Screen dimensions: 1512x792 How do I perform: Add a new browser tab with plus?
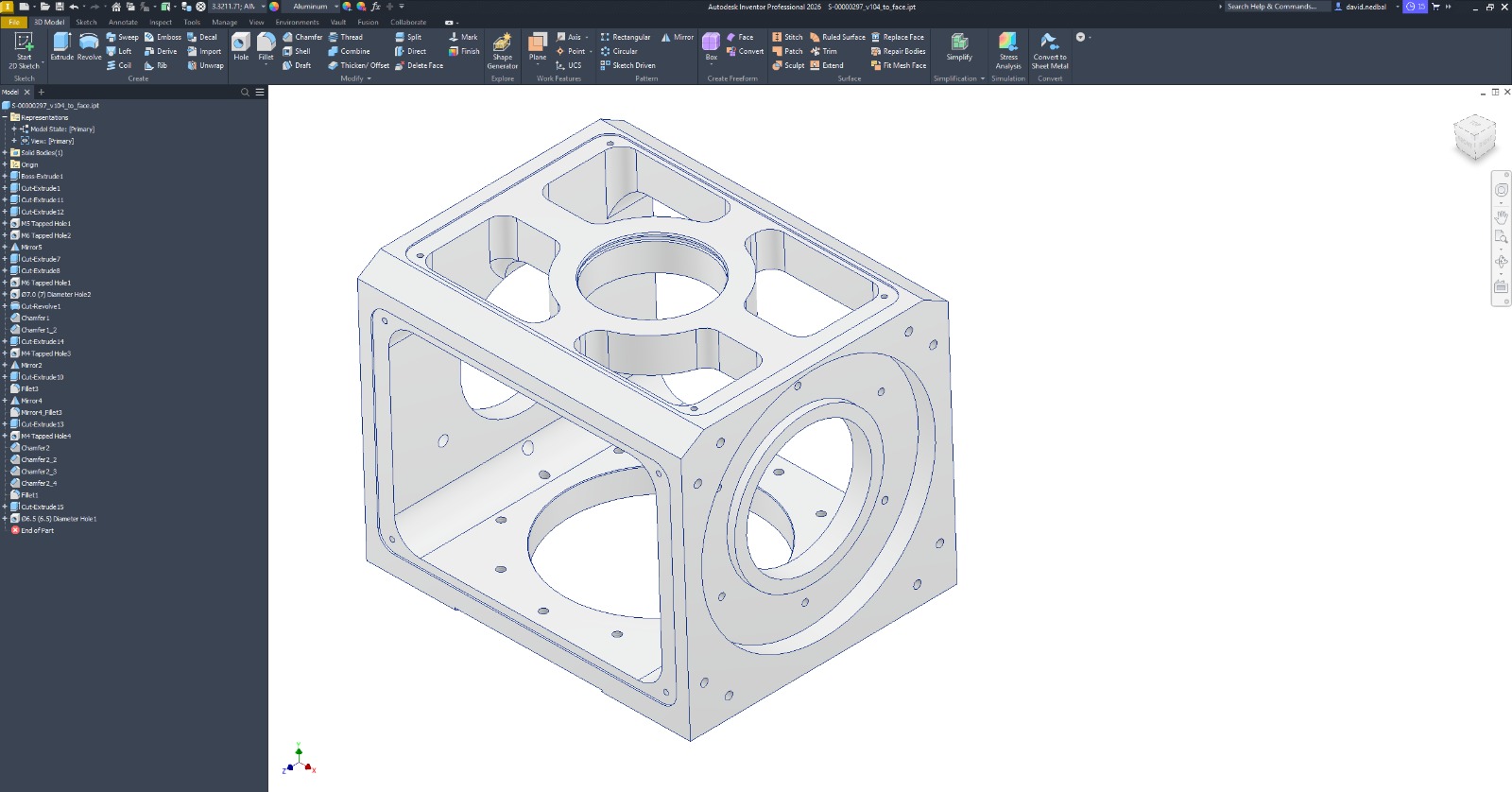pyautogui.click(x=41, y=92)
